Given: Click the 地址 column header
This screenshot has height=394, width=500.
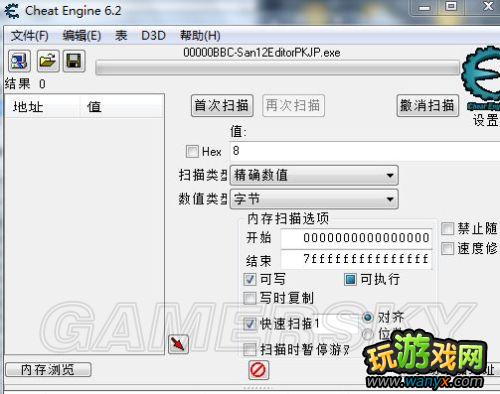Looking at the screenshot, I should (x=43, y=107).
